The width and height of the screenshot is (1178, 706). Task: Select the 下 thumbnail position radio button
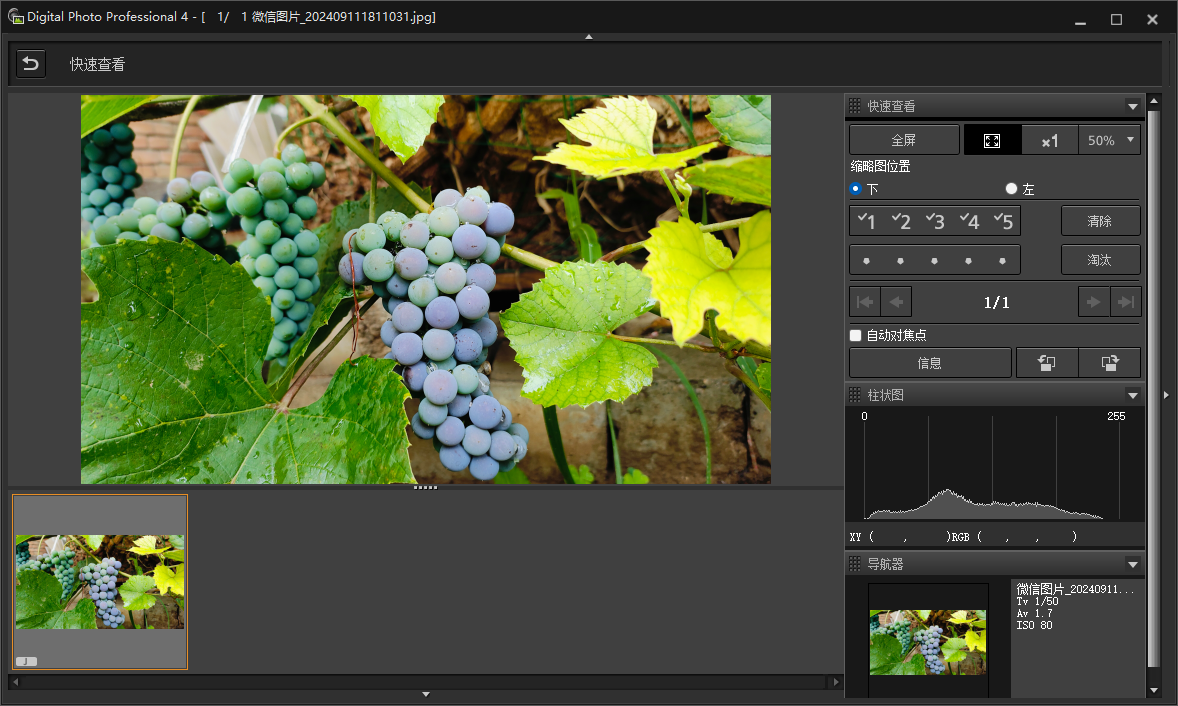coord(856,189)
